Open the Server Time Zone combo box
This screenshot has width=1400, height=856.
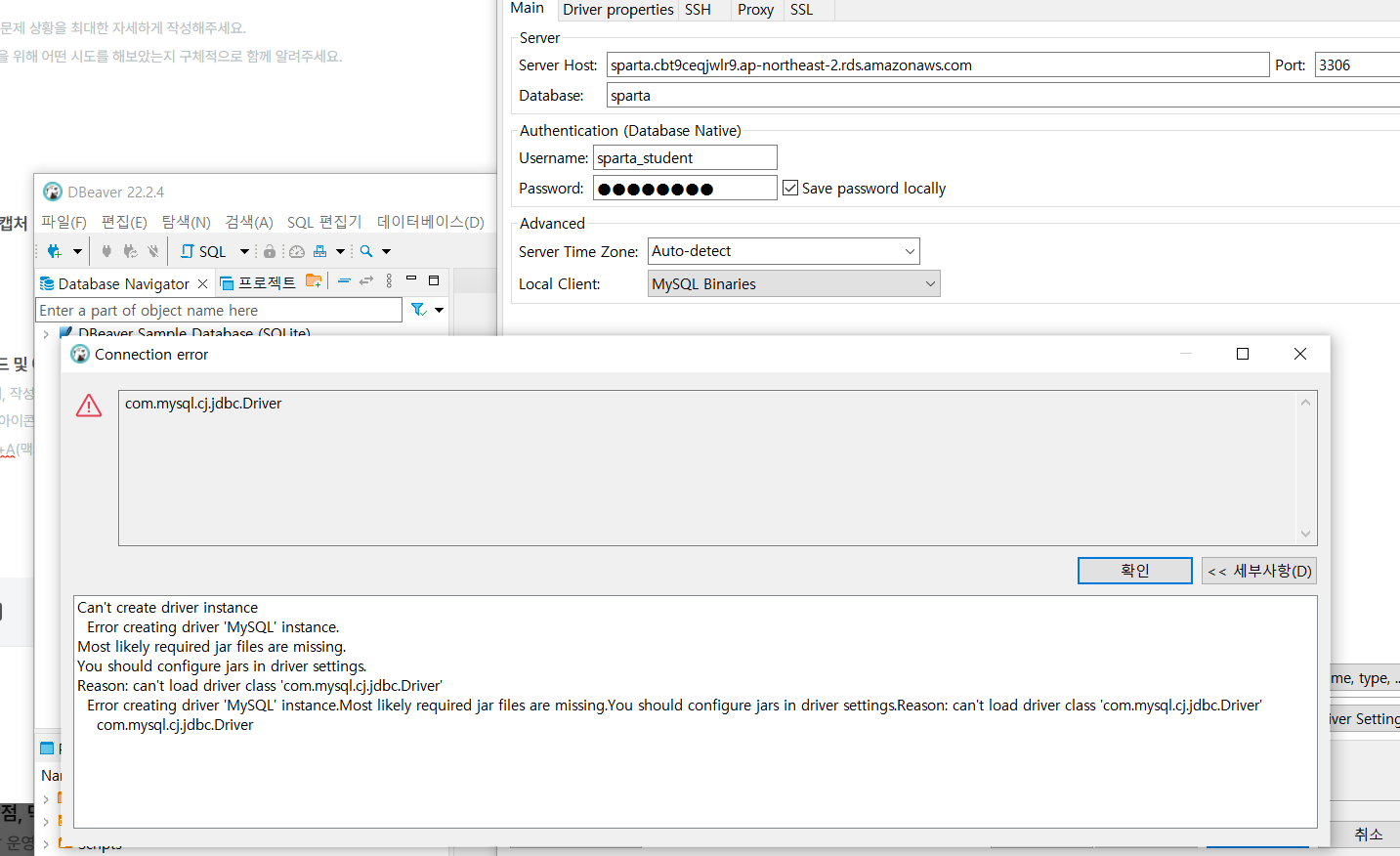784,251
